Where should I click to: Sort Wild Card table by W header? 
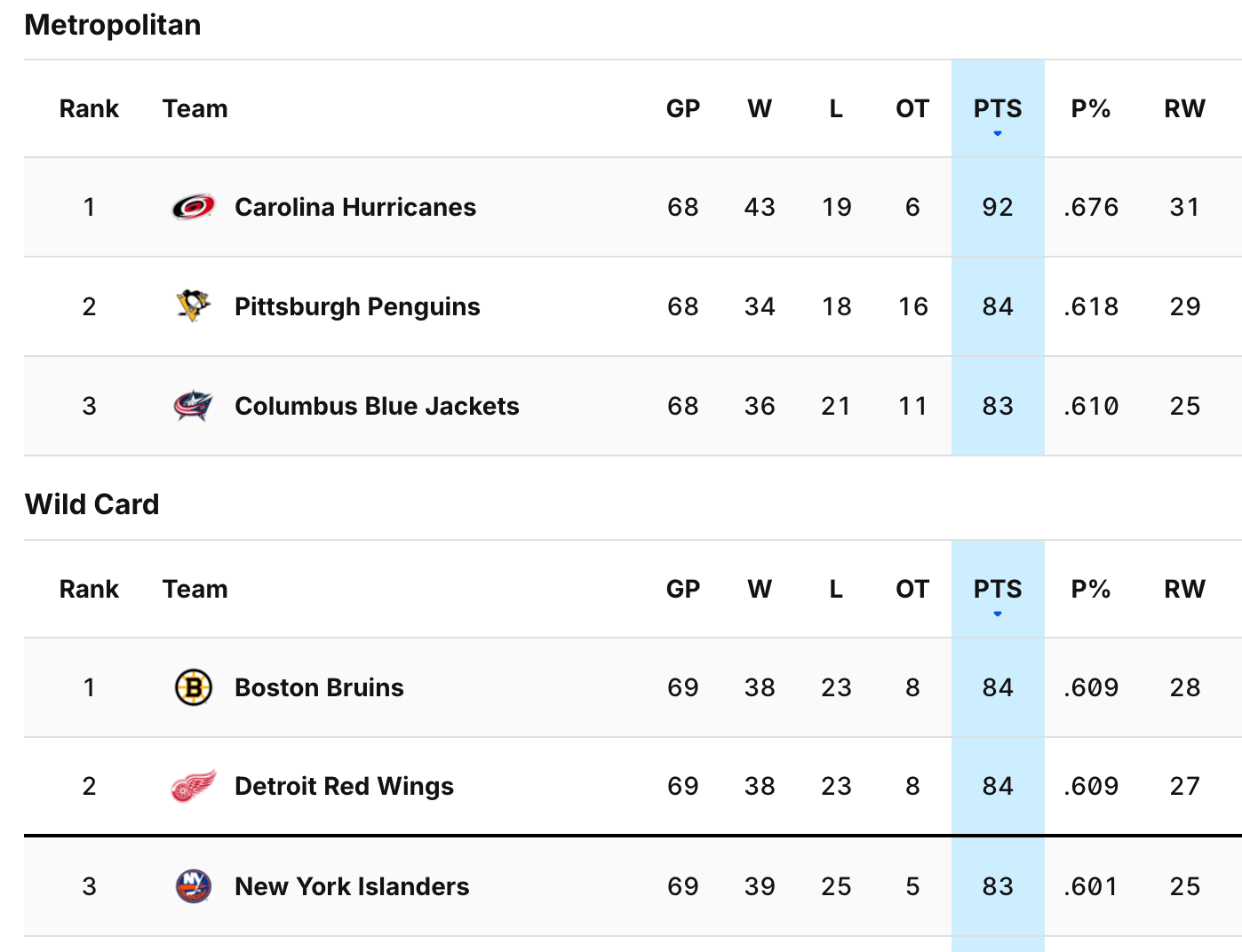(760, 590)
